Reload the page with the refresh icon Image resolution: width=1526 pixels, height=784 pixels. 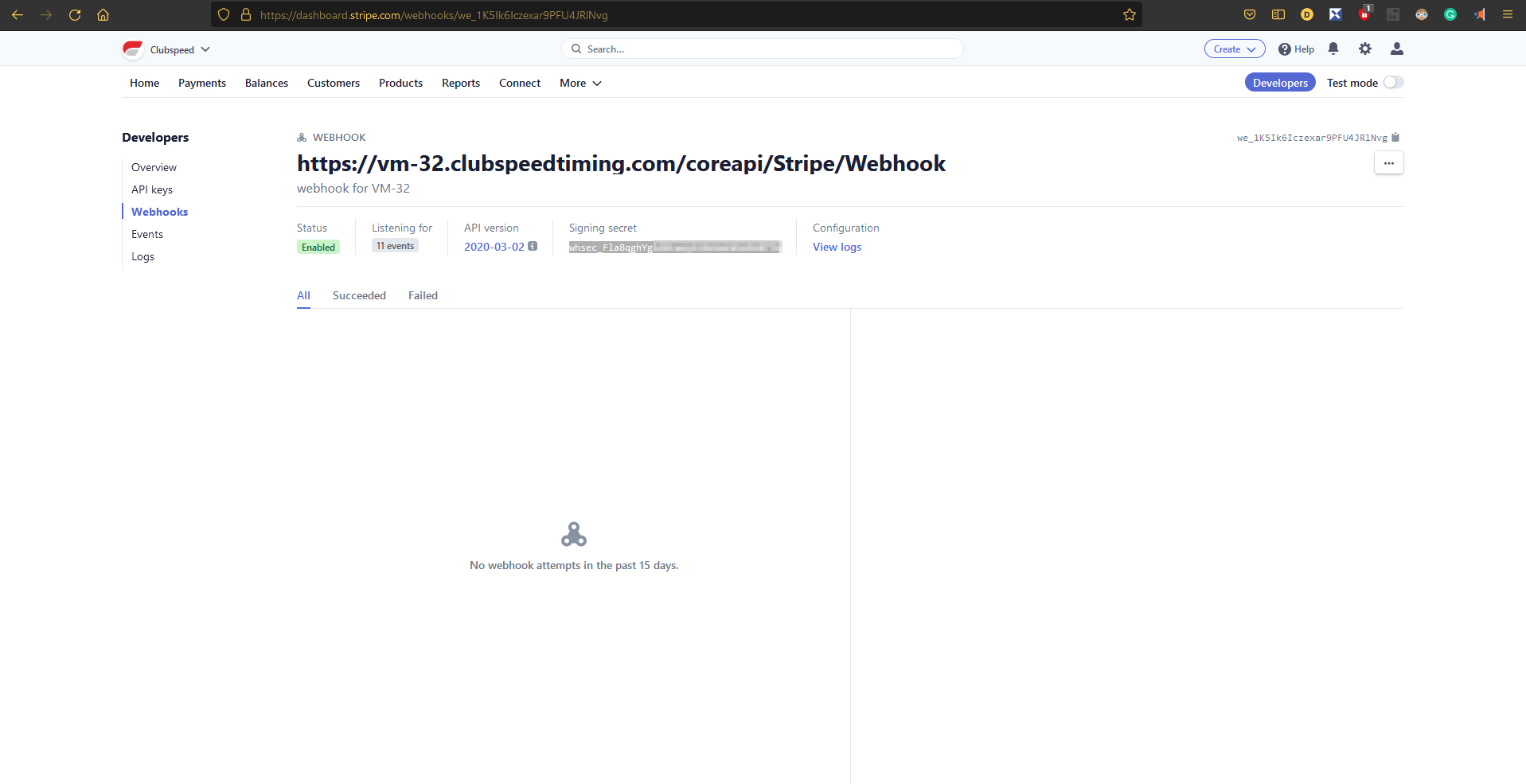tap(75, 14)
